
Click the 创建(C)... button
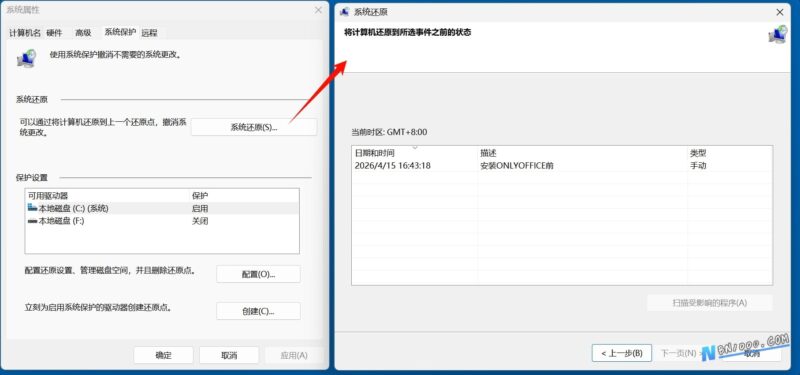tap(258, 311)
